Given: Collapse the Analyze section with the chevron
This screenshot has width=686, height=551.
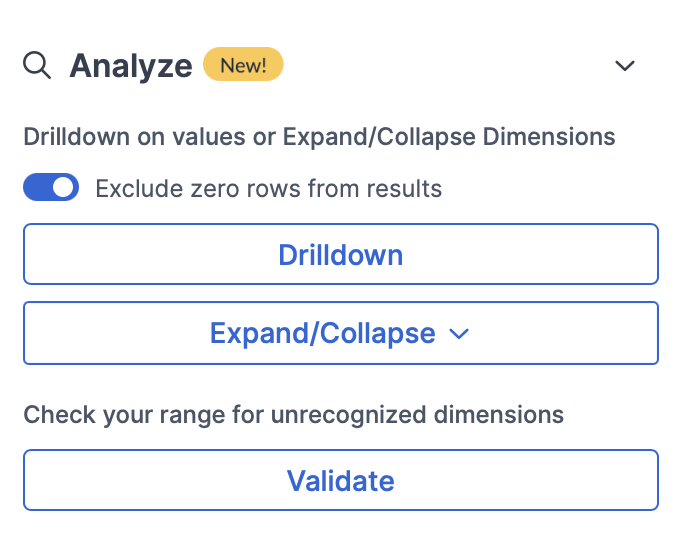Looking at the screenshot, I should point(625,66).
